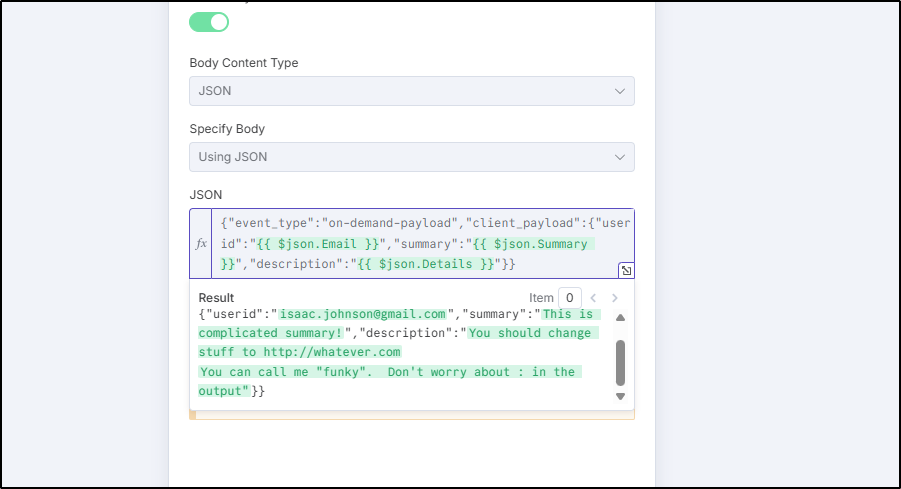Viewport: 901px width, 489px height.
Task: Click the chevron arrow on Body Content Type
Action: tap(619, 91)
